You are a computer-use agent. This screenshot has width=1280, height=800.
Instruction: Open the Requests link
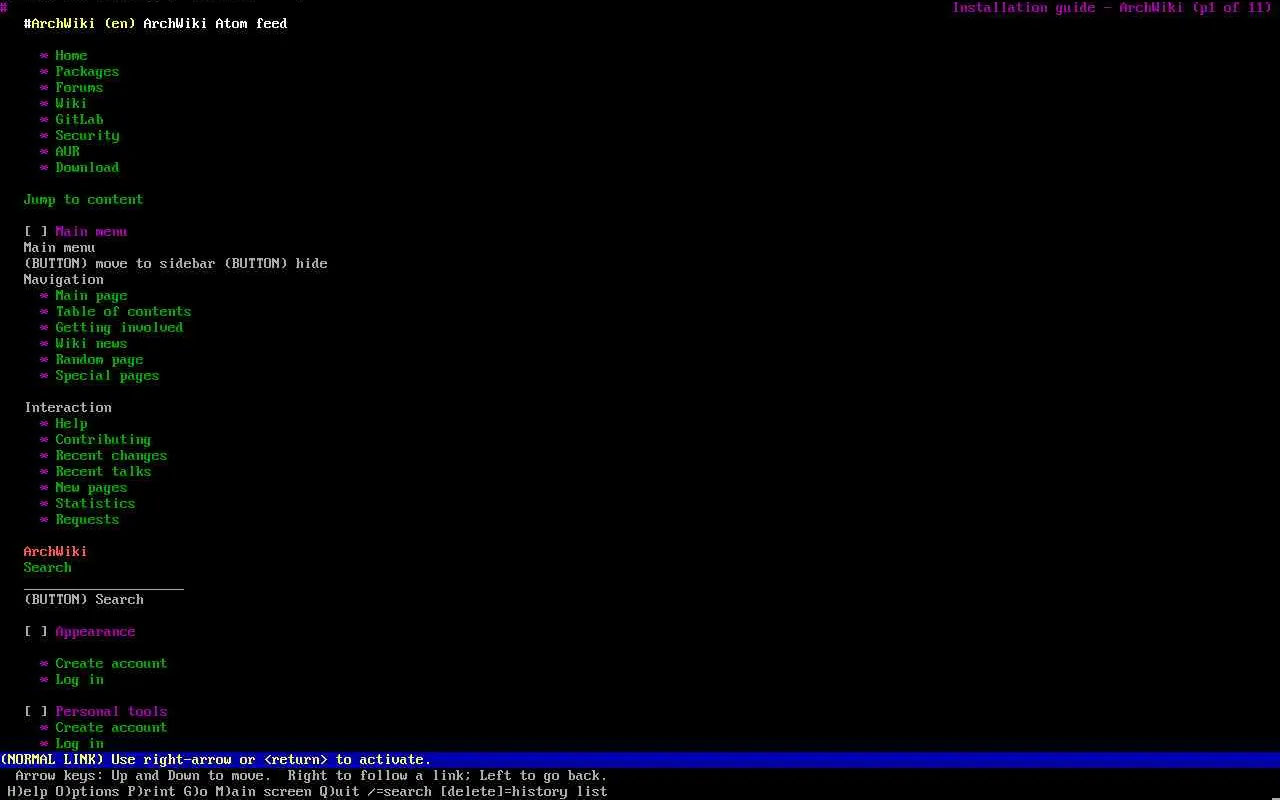[x=87, y=519]
